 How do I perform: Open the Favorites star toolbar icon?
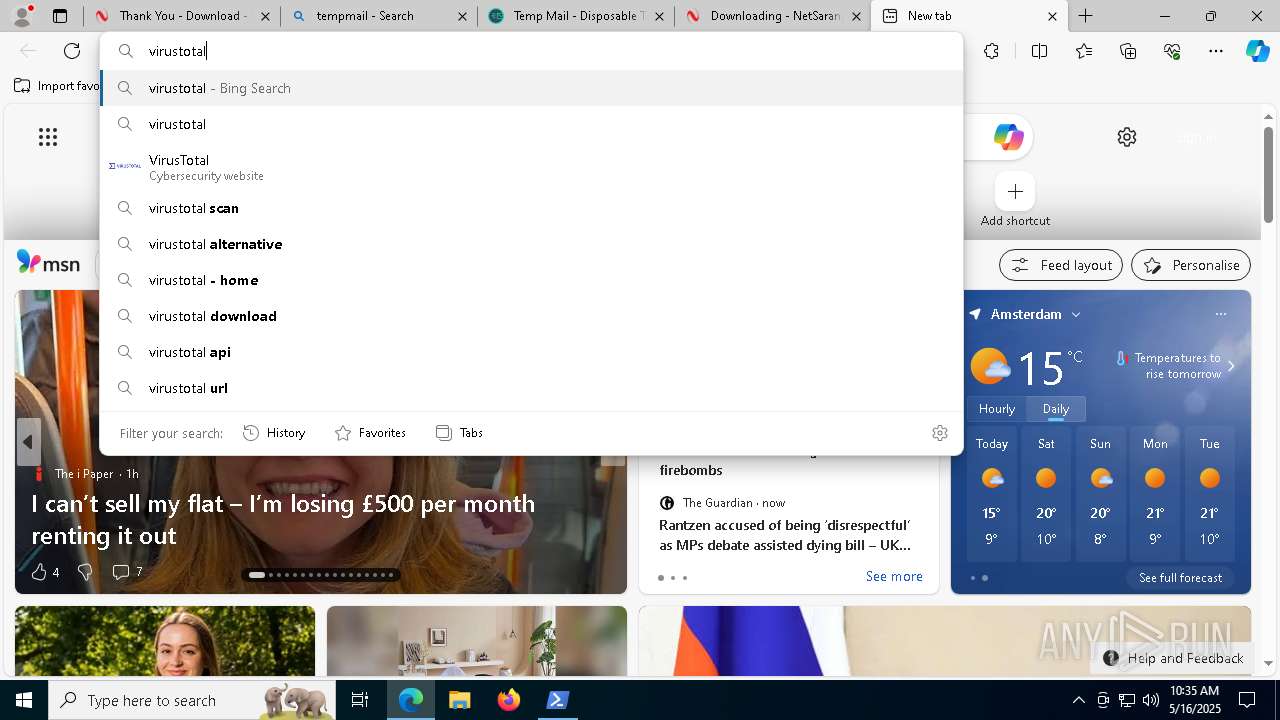coord(1084,51)
